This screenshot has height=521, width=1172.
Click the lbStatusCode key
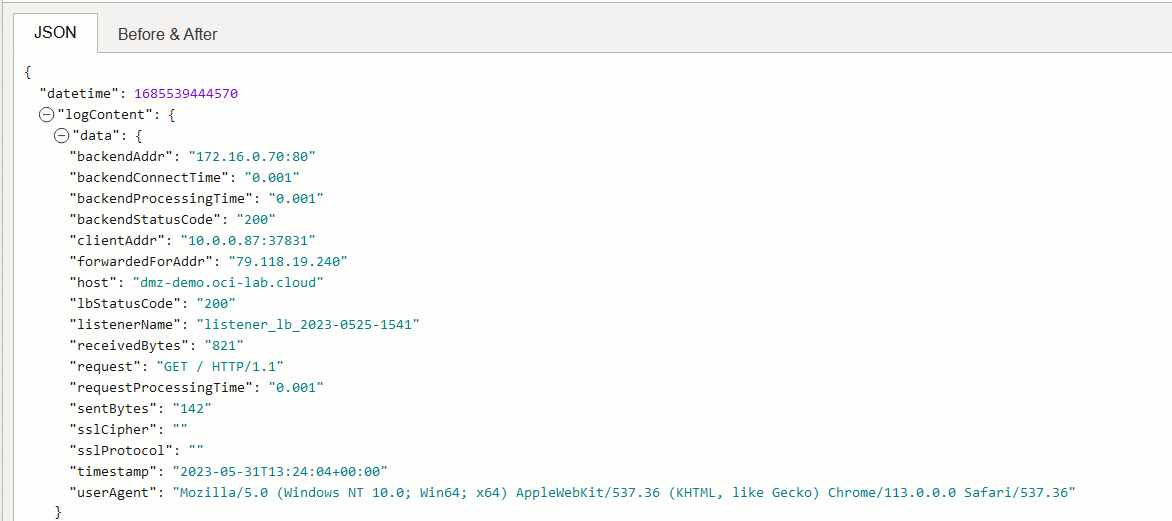127,303
